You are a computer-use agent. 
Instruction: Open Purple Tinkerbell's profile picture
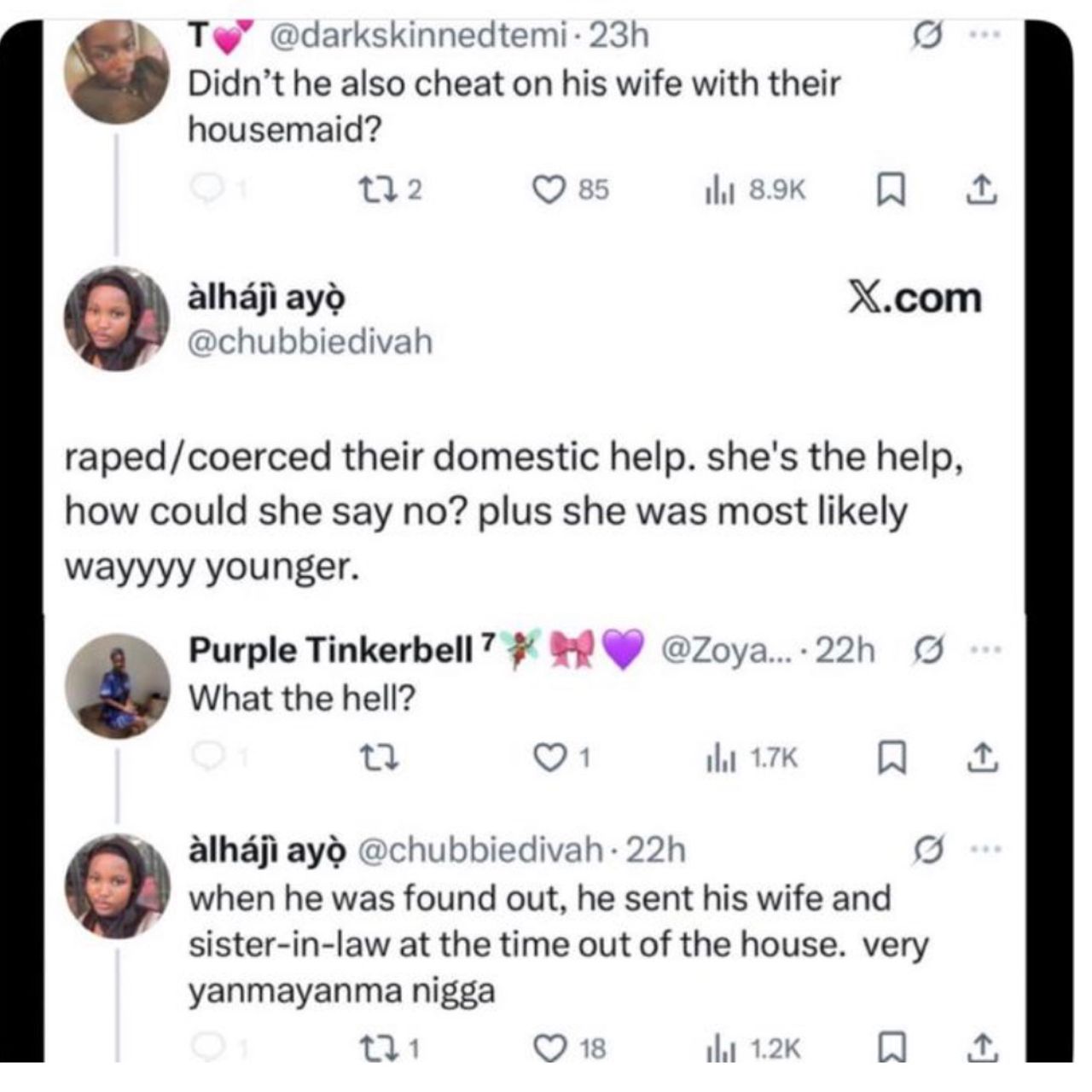[x=118, y=686]
